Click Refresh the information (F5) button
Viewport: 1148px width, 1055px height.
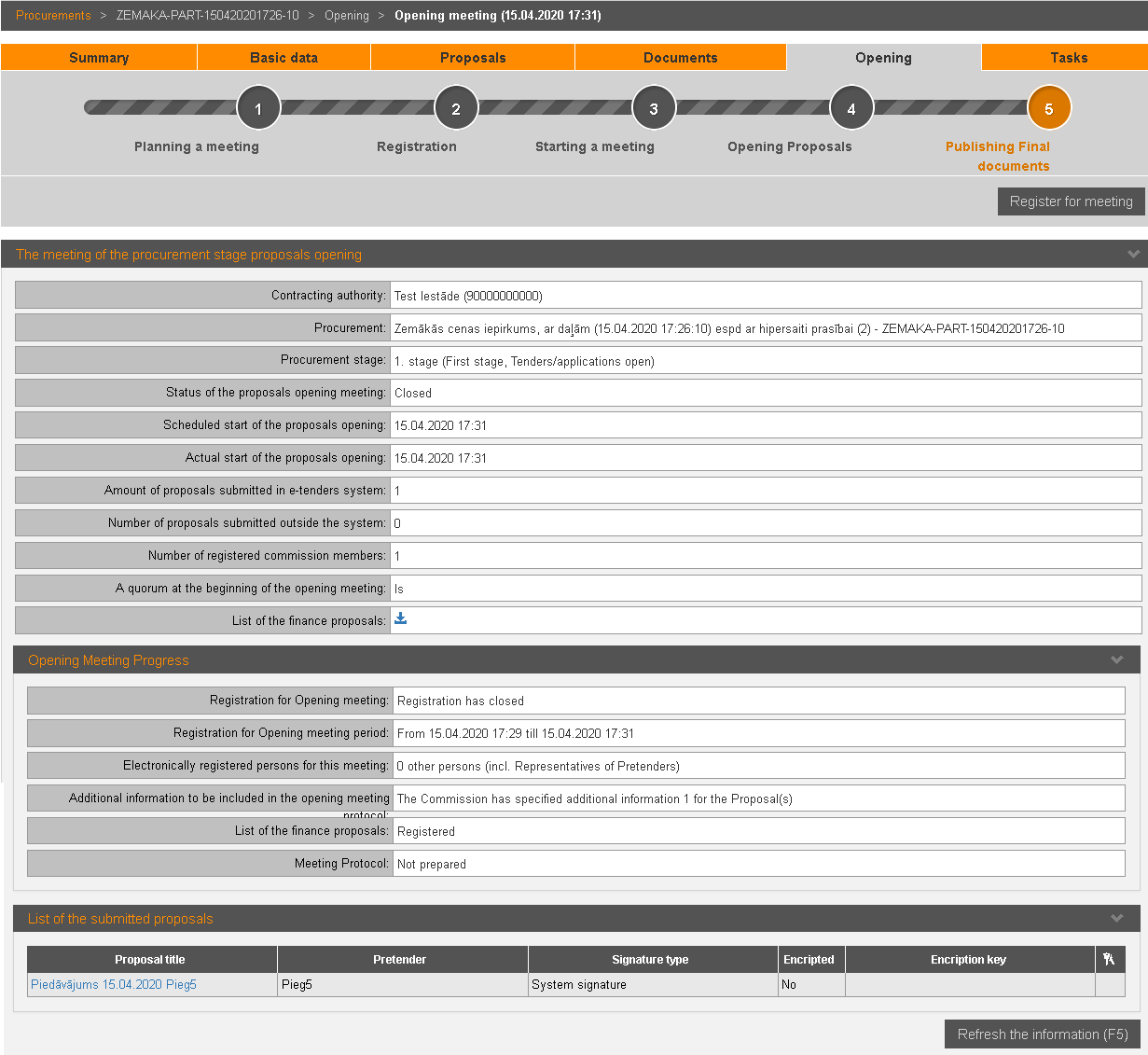(1042, 1034)
